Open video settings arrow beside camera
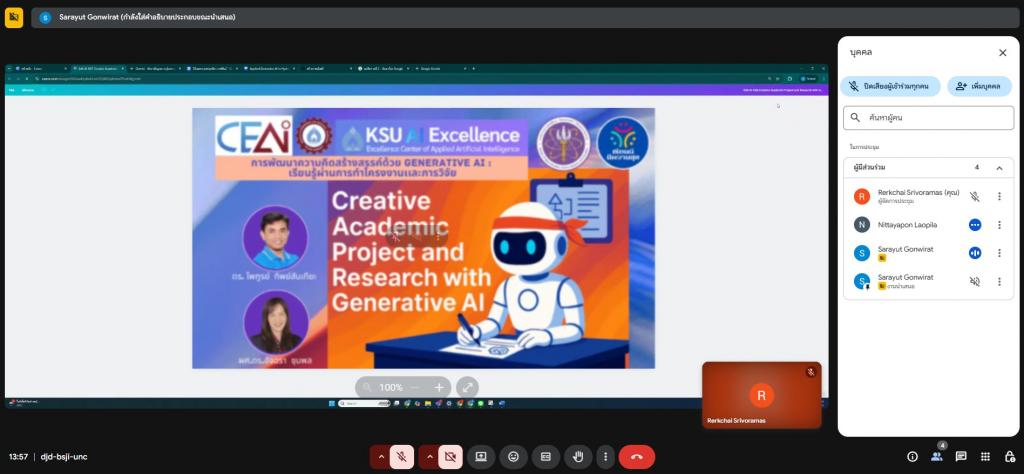Viewport: 1024px width, 474px height. pyautogui.click(x=429, y=457)
